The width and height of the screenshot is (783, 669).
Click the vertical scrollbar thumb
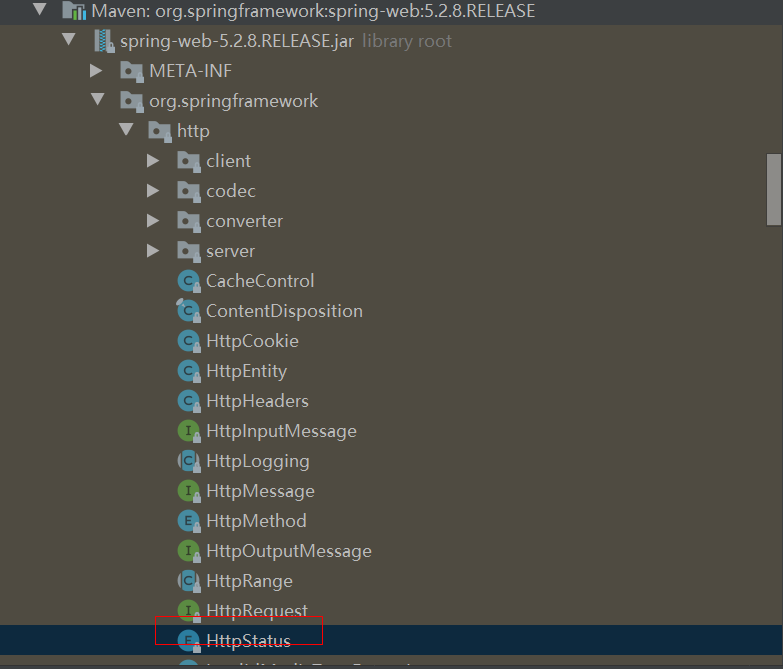point(774,190)
